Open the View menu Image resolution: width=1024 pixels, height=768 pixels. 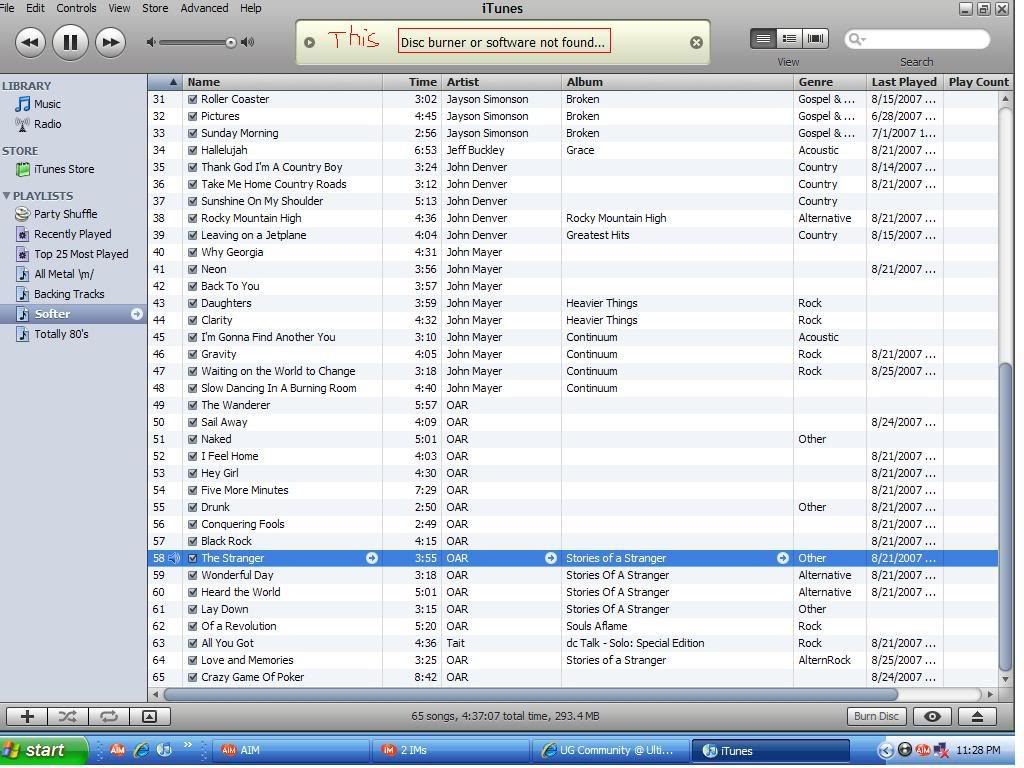[x=119, y=8]
